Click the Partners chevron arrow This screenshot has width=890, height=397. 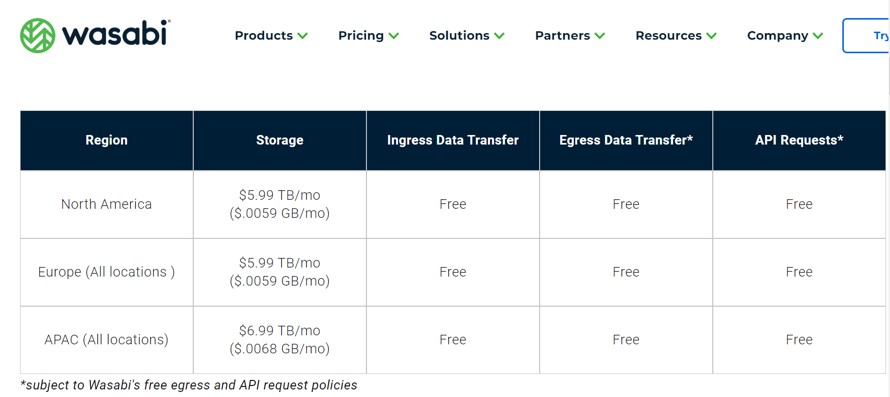pos(599,36)
